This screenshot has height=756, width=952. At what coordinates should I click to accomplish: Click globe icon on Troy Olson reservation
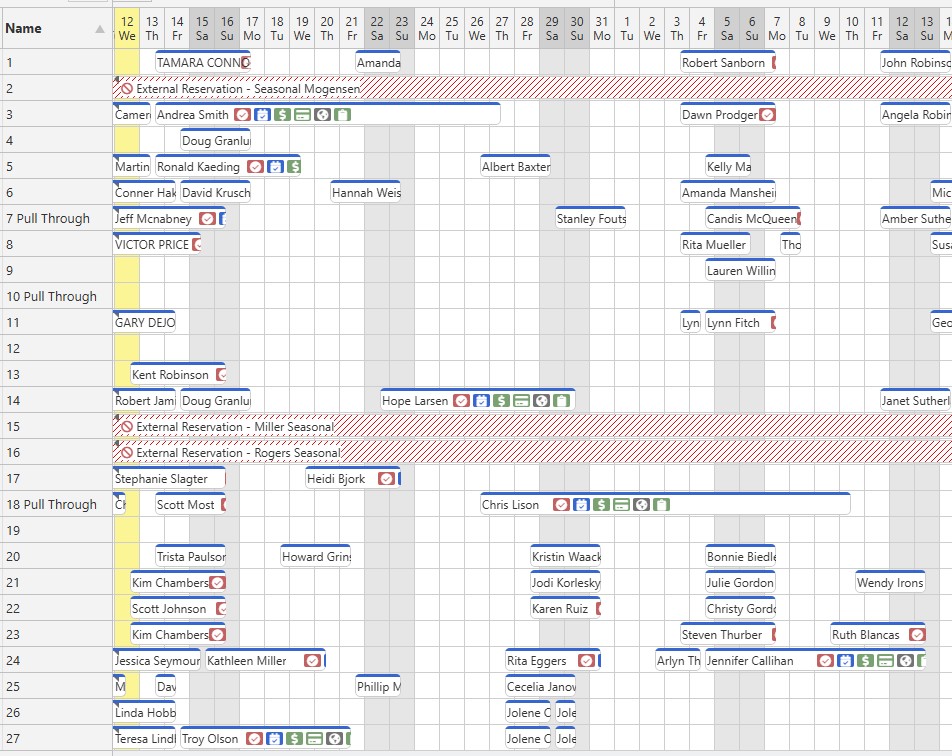tap(335, 739)
